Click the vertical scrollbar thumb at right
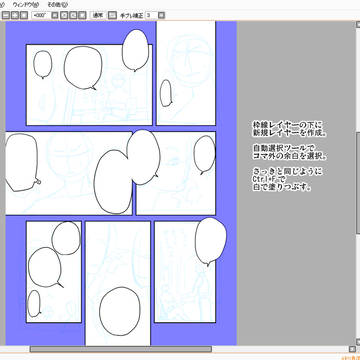360x360 pixels. coord(357,183)
